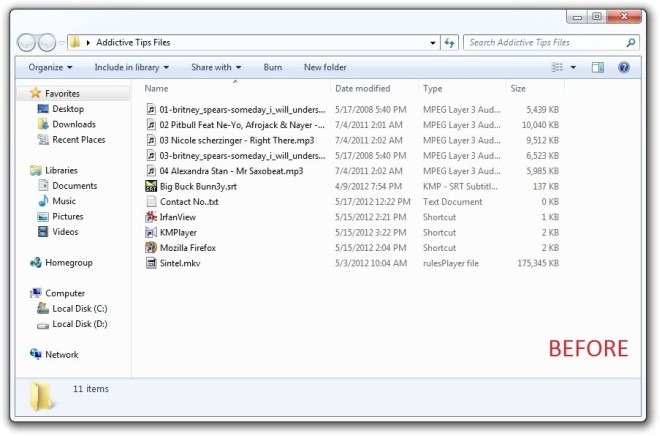Click the folder icon in address bar
The image size is (660, 436).
[75, 42]
